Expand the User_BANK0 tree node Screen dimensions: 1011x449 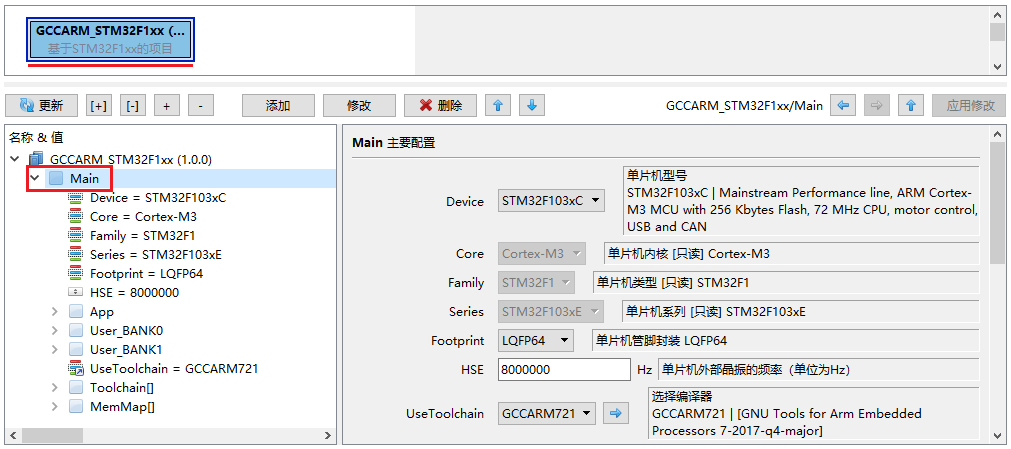tap(56, 331)
